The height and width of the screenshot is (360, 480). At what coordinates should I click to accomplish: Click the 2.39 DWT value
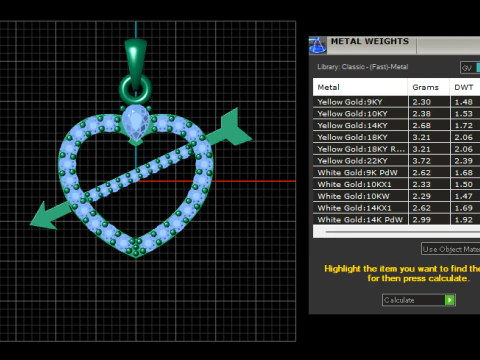click(x=464, y=161)
